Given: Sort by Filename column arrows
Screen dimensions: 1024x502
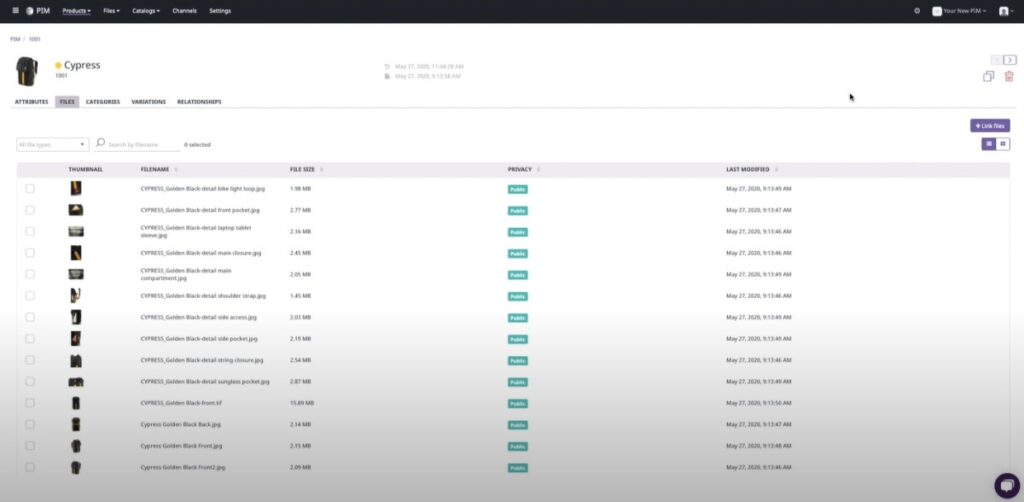Looking at the screenshot, I should [x=176, y=170].
